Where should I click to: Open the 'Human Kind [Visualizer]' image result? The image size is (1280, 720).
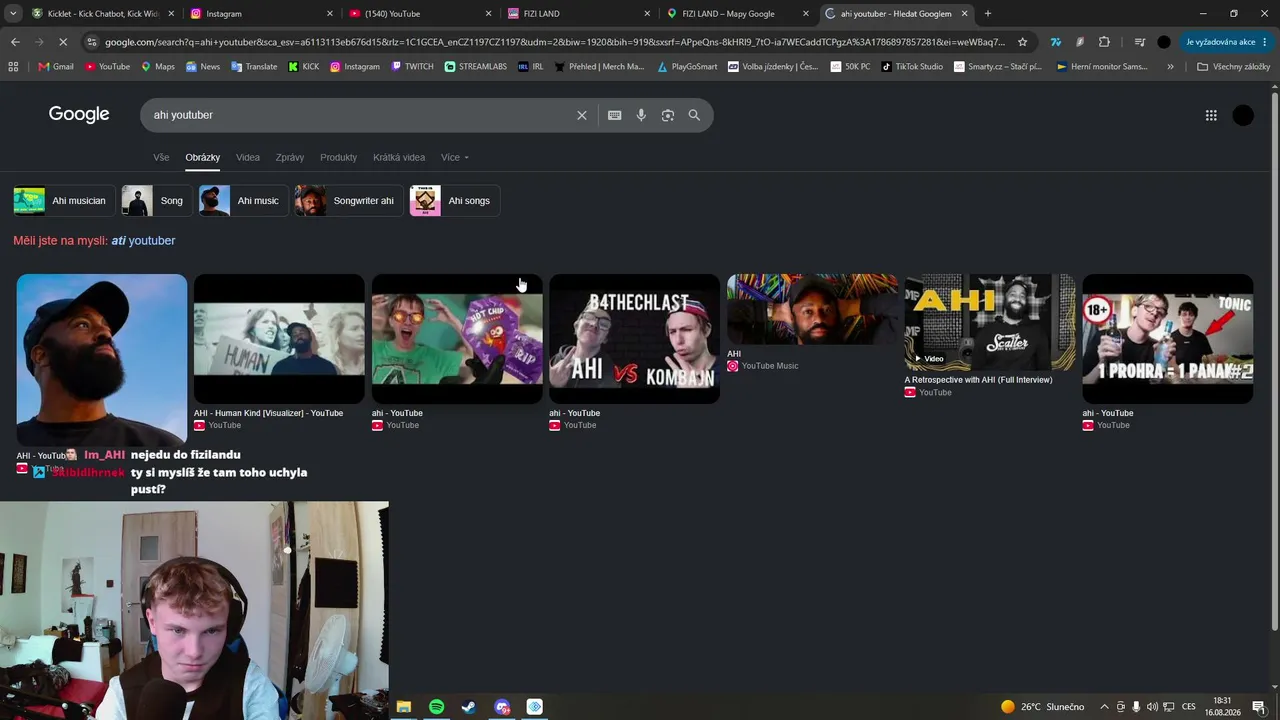coord(279,339)
